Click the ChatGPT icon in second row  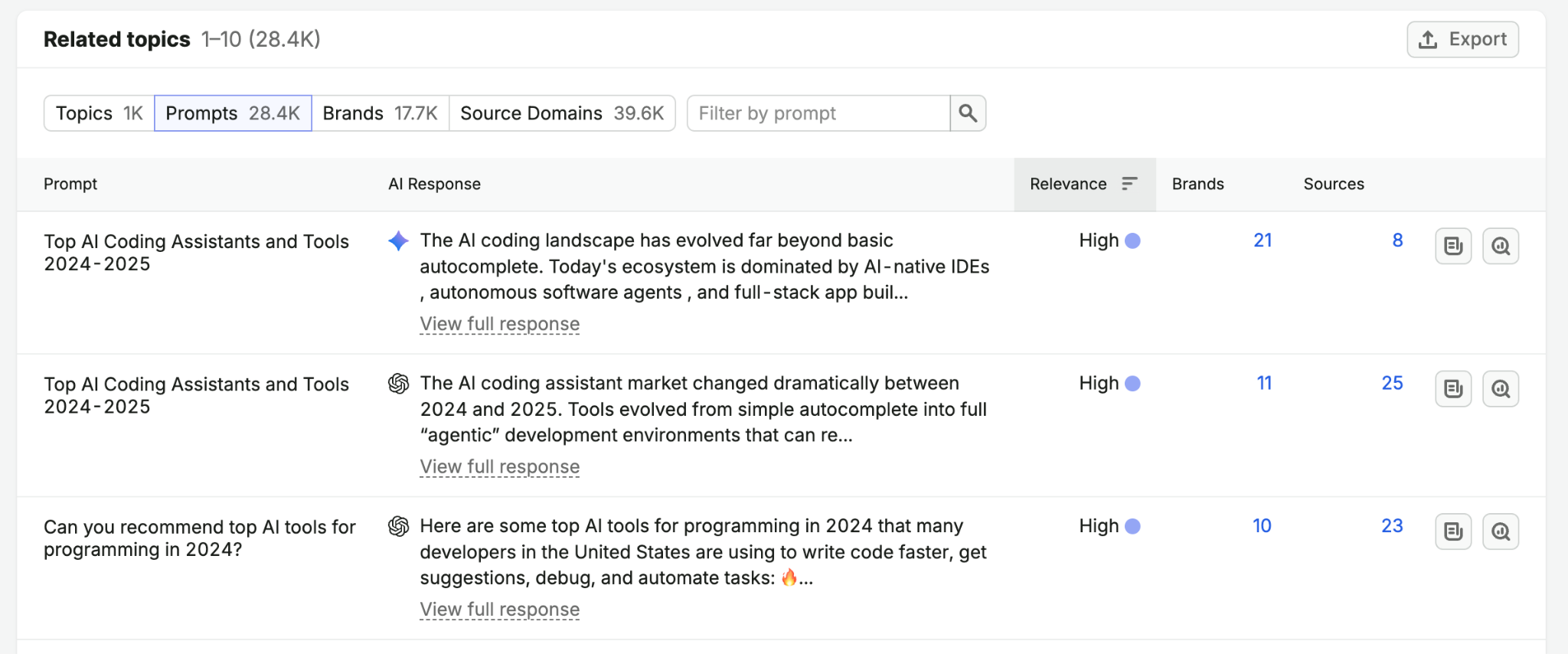click(x=398, y=384)
